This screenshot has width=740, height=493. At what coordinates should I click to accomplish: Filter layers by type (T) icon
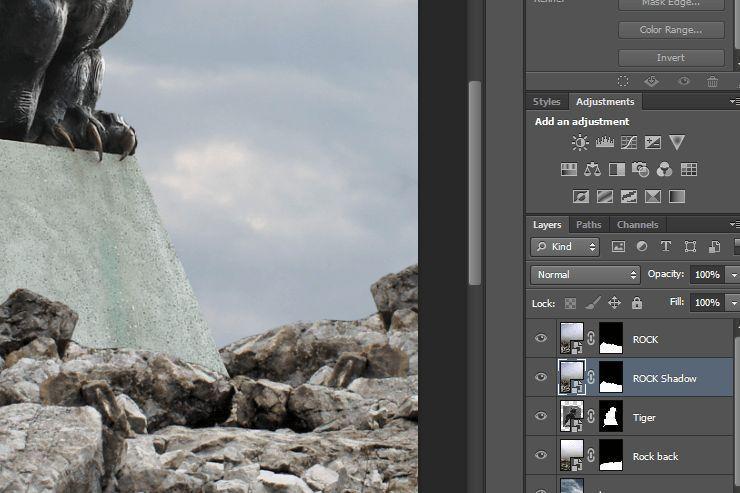tap(665, 246)
